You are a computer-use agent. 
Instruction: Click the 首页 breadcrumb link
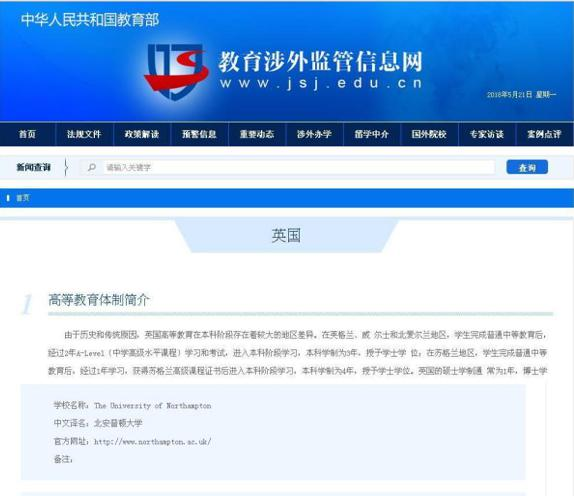[x=23, y=198]
